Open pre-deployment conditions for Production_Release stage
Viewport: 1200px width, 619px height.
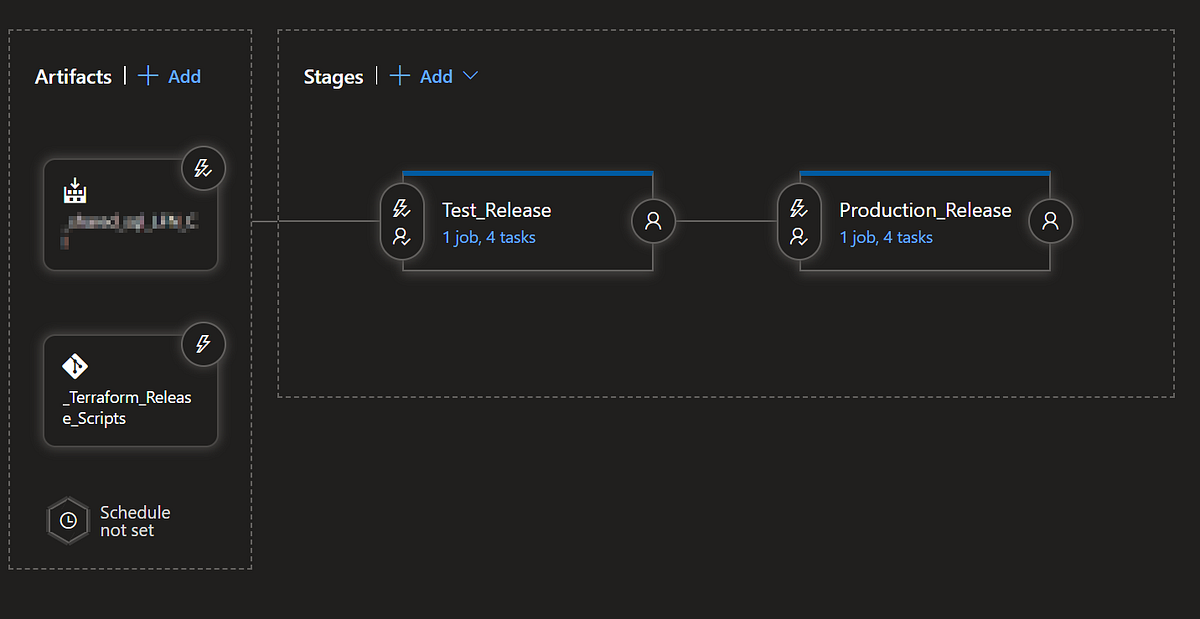799,208
